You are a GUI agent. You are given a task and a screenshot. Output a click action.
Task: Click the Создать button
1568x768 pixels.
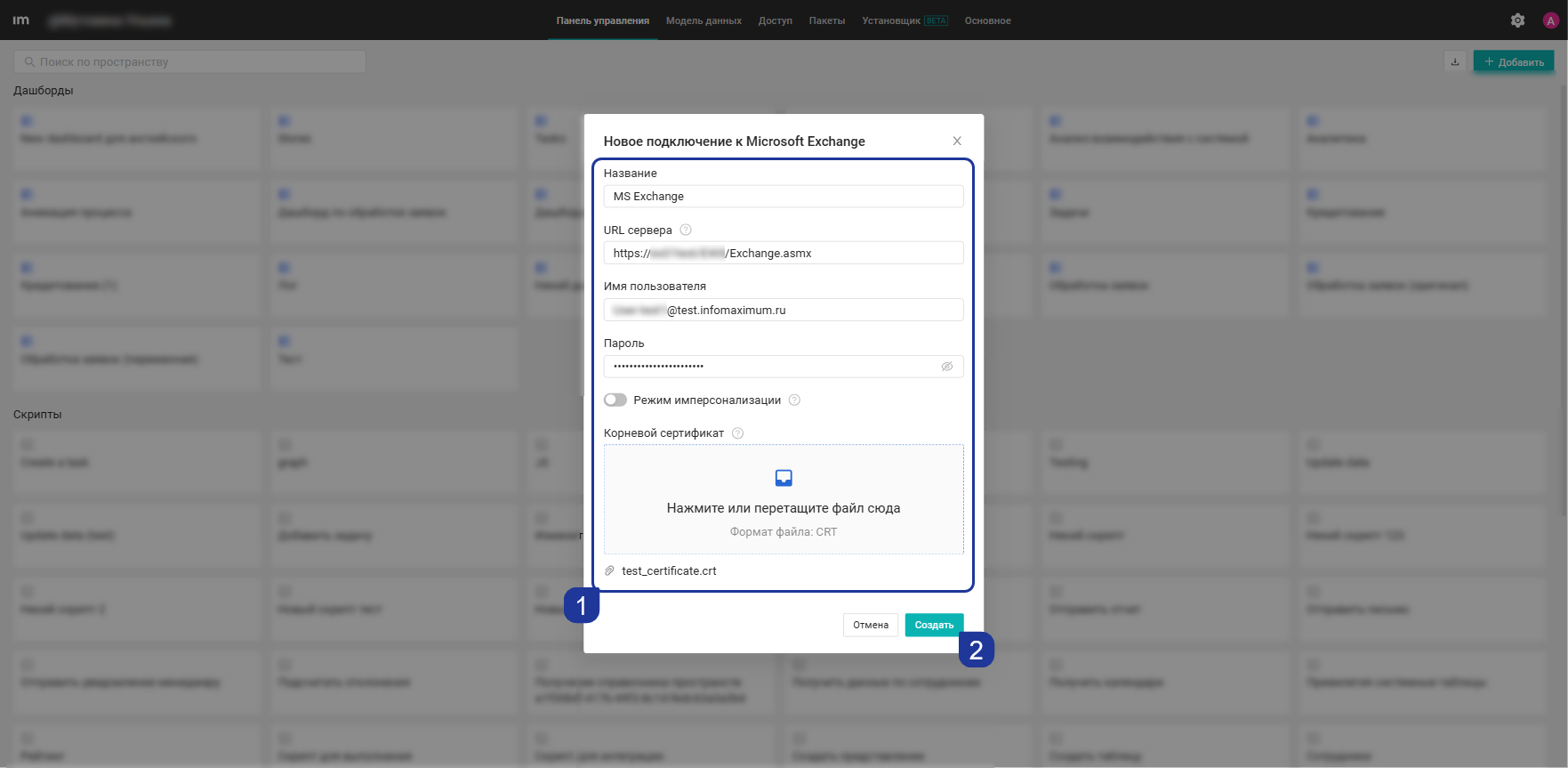(x=934, y=625)
